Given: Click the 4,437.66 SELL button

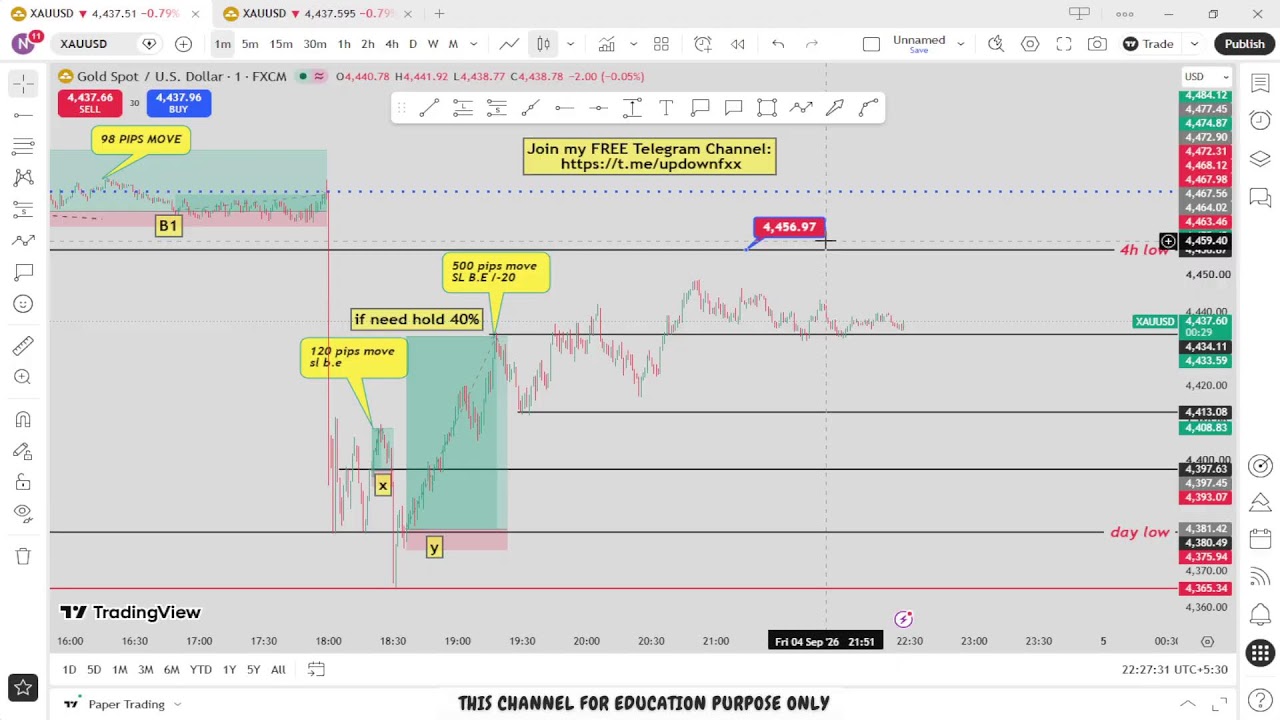Looking at the screenshot, I should point(90,103).
